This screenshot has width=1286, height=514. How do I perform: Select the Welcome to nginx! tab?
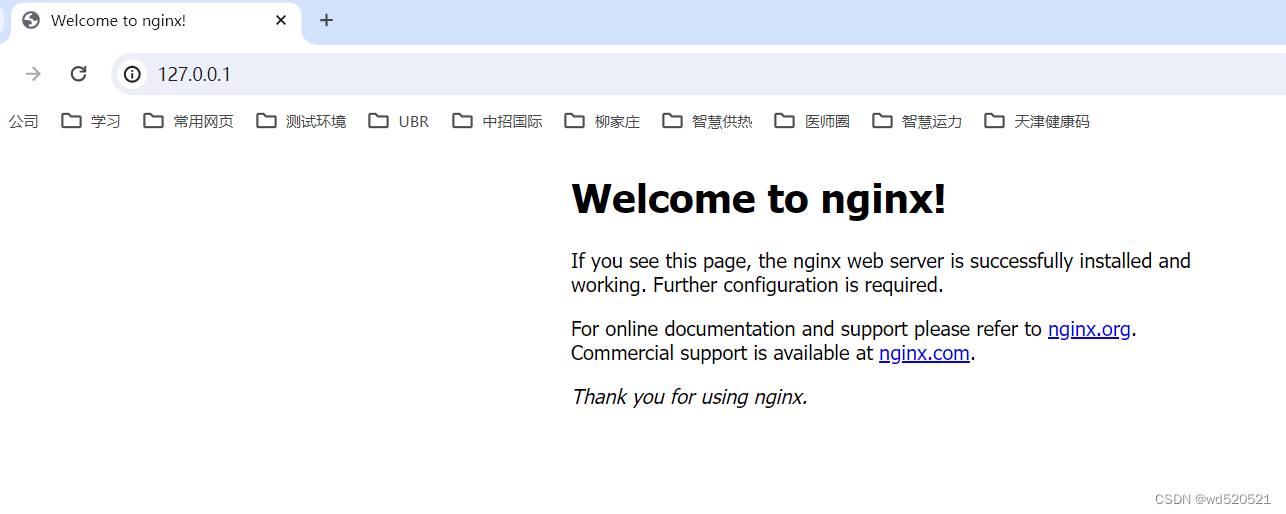(156, 21)
